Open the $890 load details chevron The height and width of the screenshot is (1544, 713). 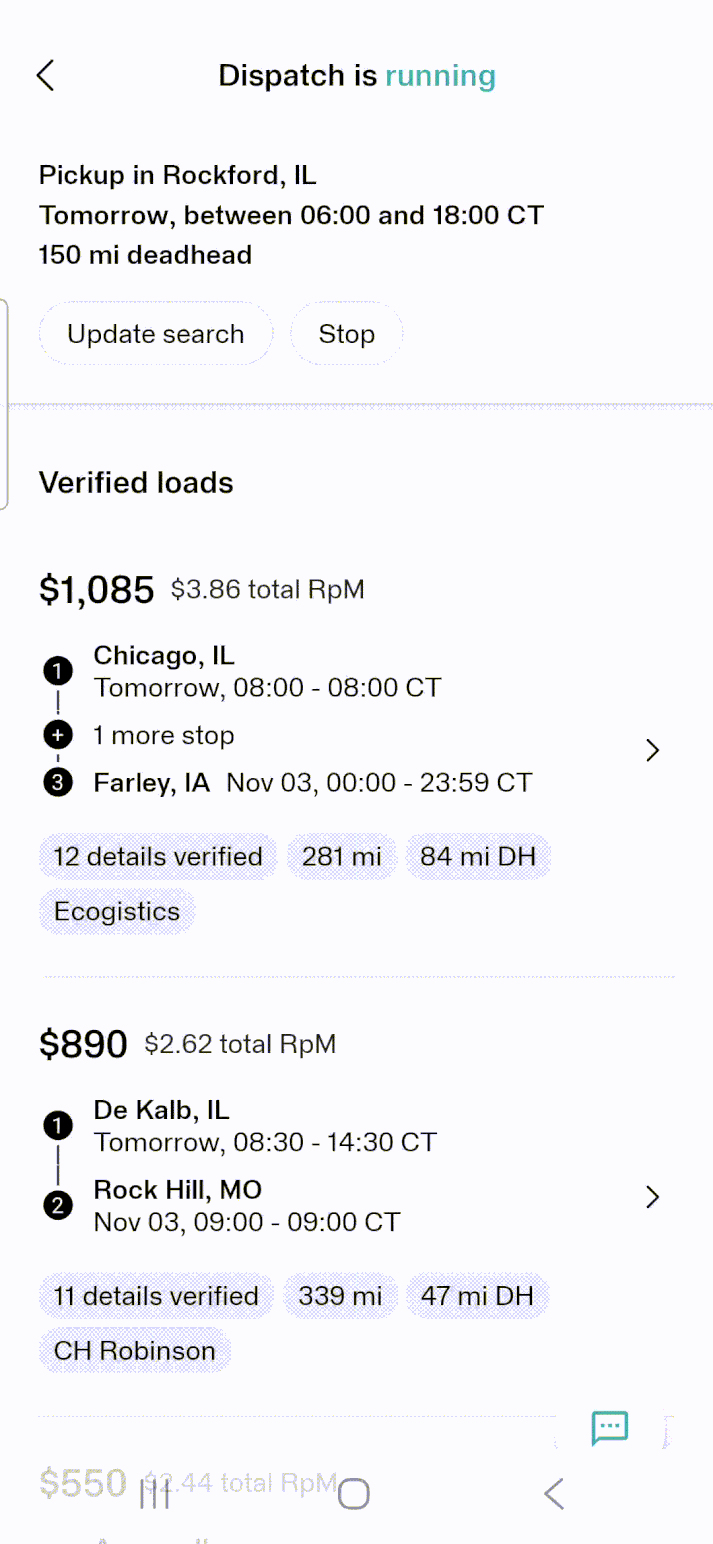[x=652, y=1196]
